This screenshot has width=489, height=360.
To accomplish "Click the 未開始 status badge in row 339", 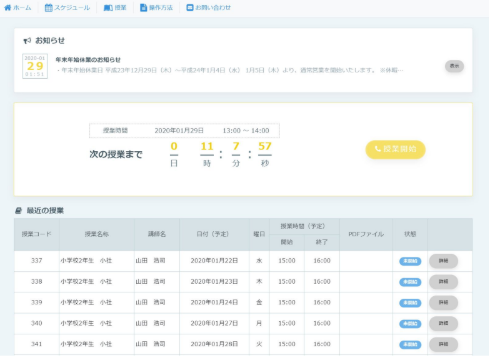I will (410, 303).
